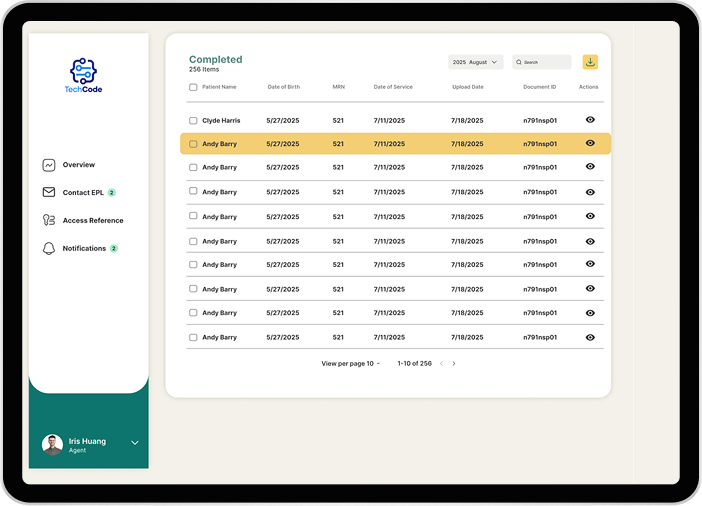702x506 pixels.
Task: Sort by the Patient Name column header
Action: pos(219,87)
